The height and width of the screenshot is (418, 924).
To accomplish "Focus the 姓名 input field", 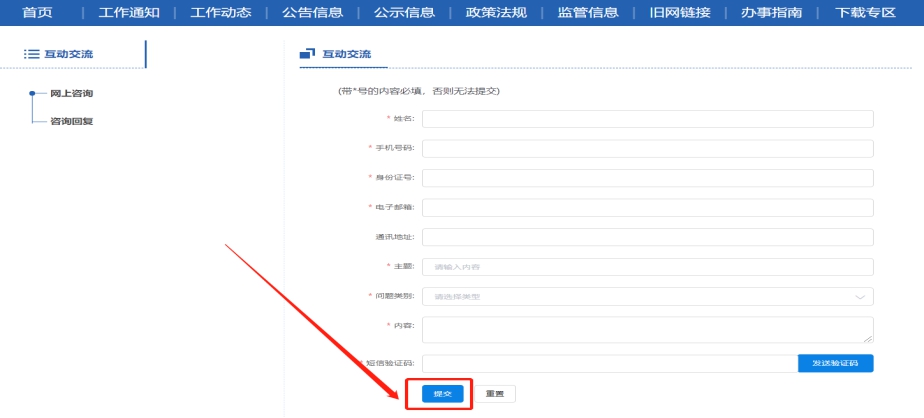I will (x=647, y=119).
